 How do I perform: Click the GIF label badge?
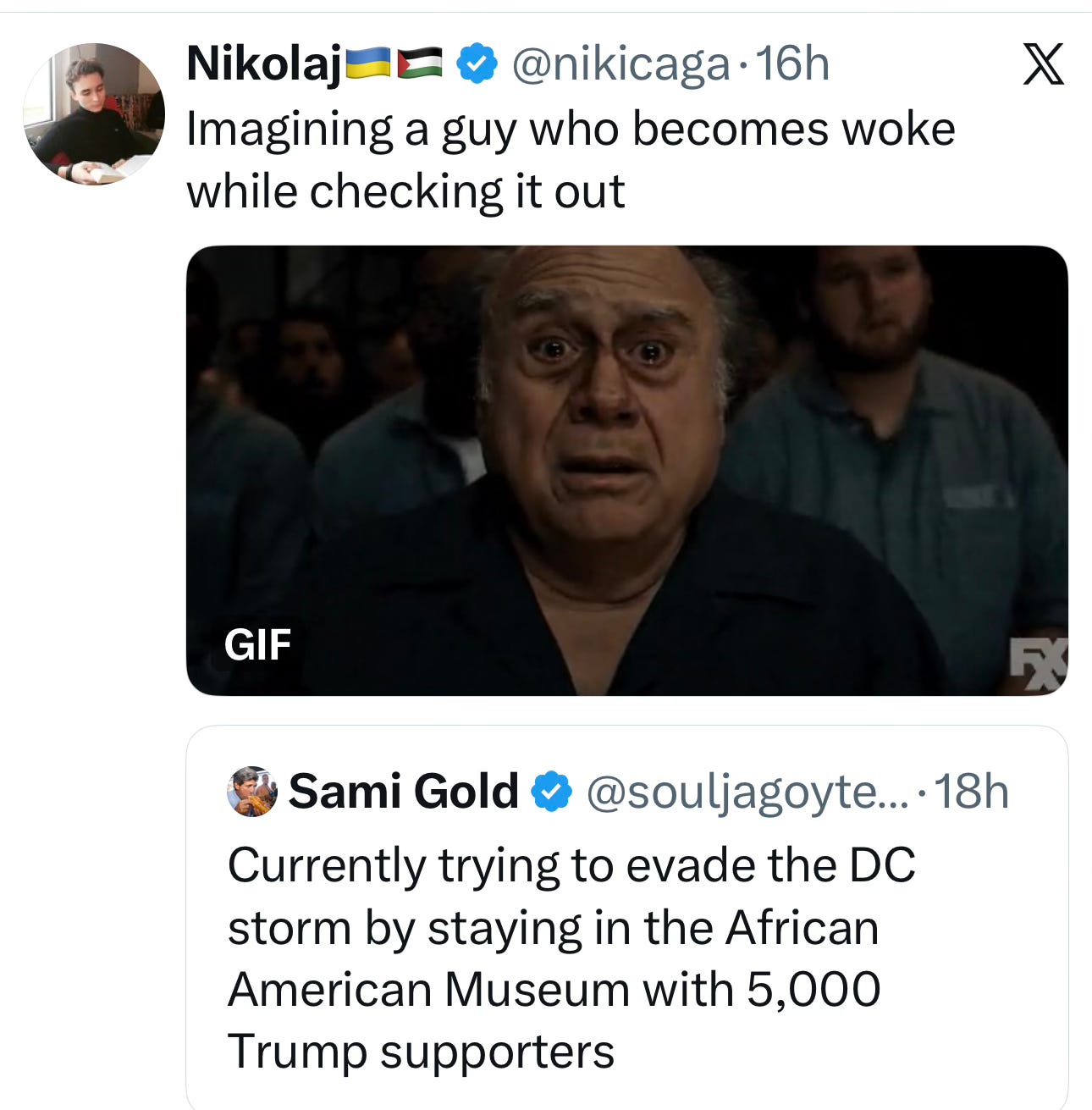258,645
